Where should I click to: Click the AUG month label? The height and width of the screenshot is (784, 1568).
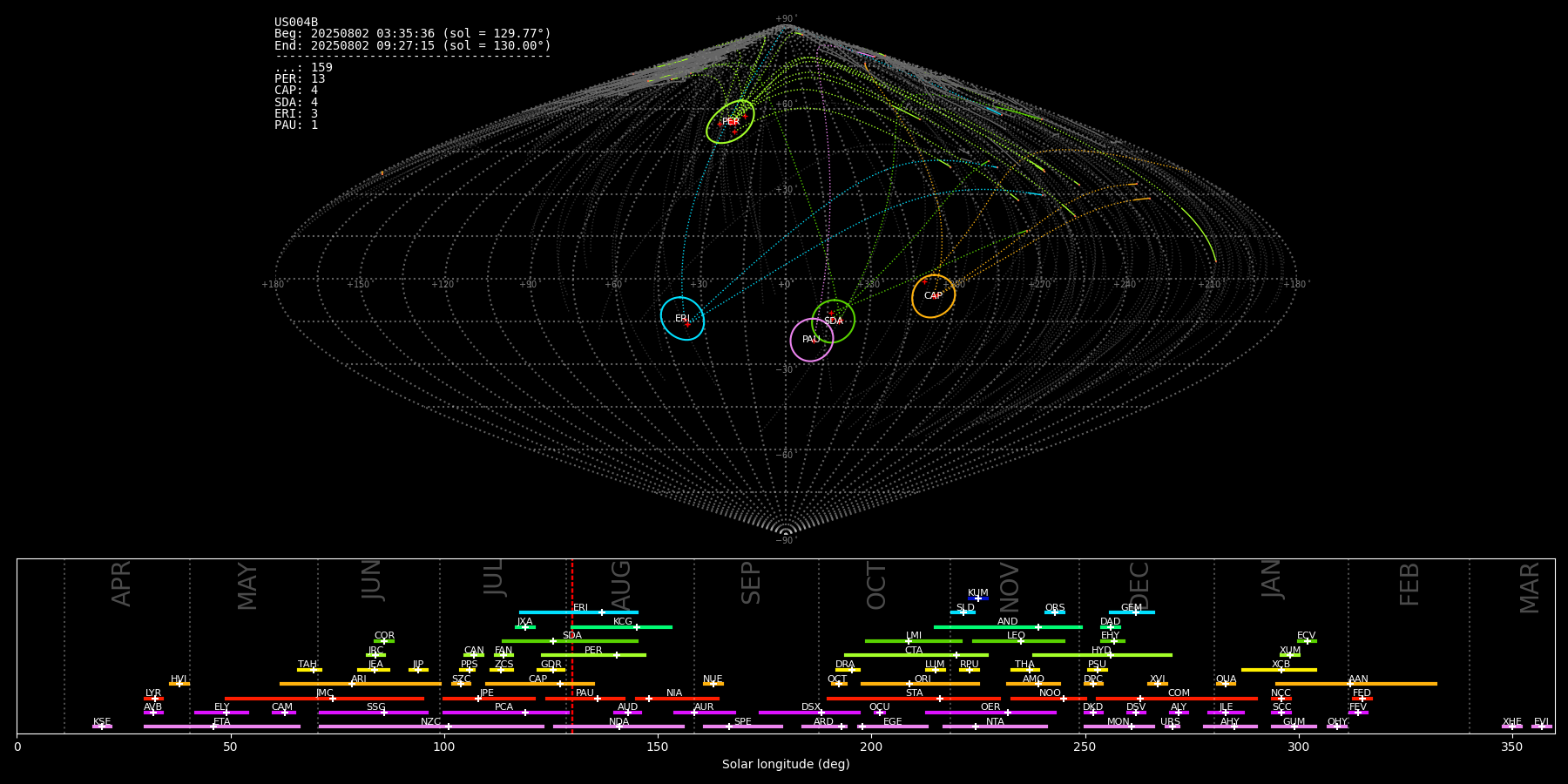(x=621, y=585)
